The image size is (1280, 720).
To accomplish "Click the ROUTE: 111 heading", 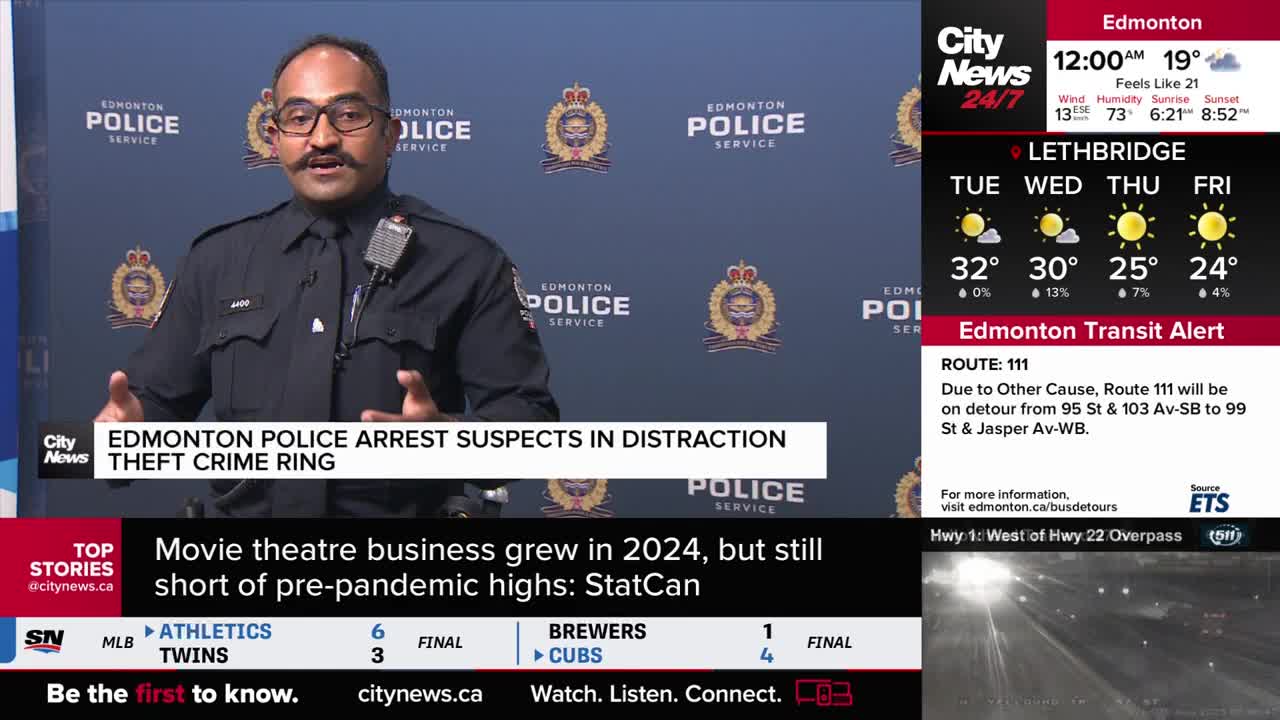I will 984,365.
